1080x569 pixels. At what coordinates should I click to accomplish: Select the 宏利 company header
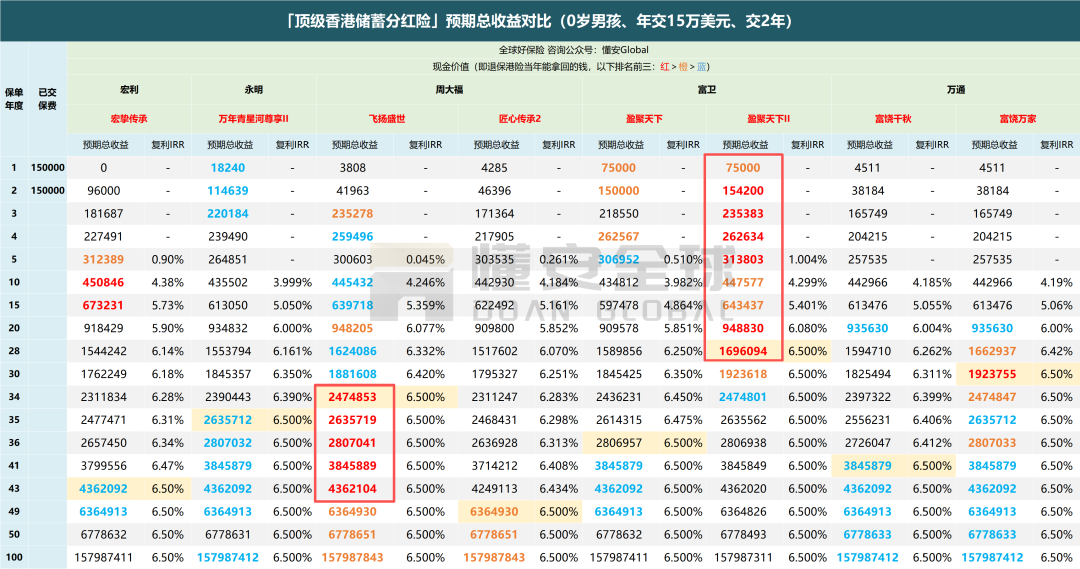tap(129, 90)
